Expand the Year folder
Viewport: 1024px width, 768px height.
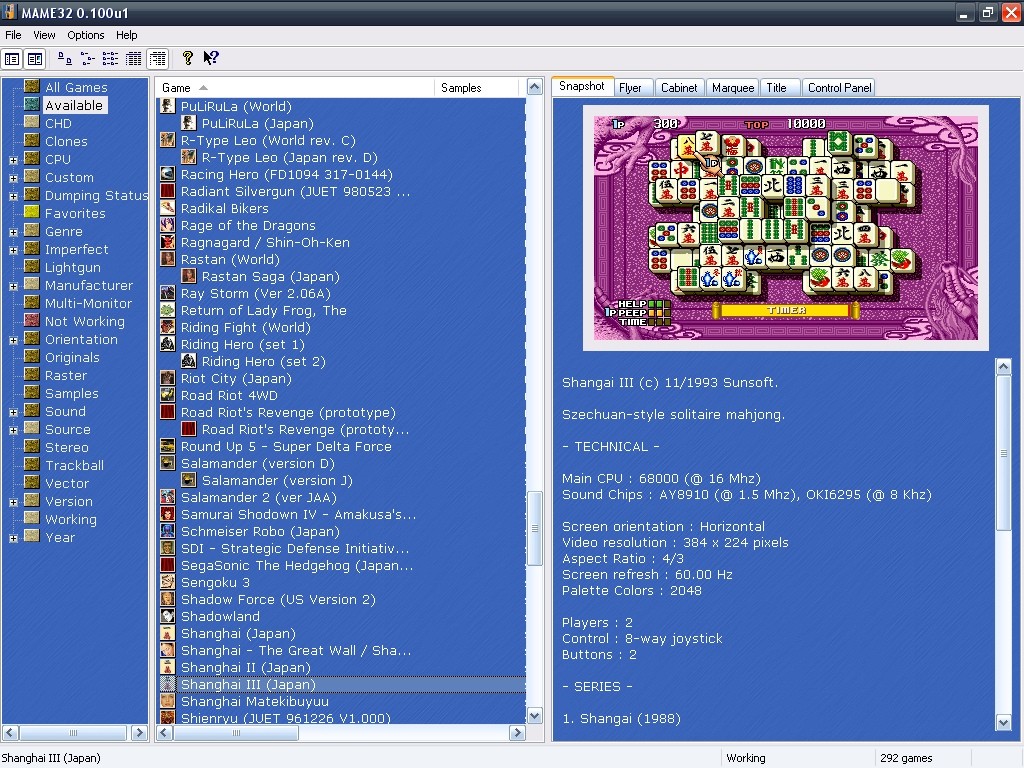13,538
